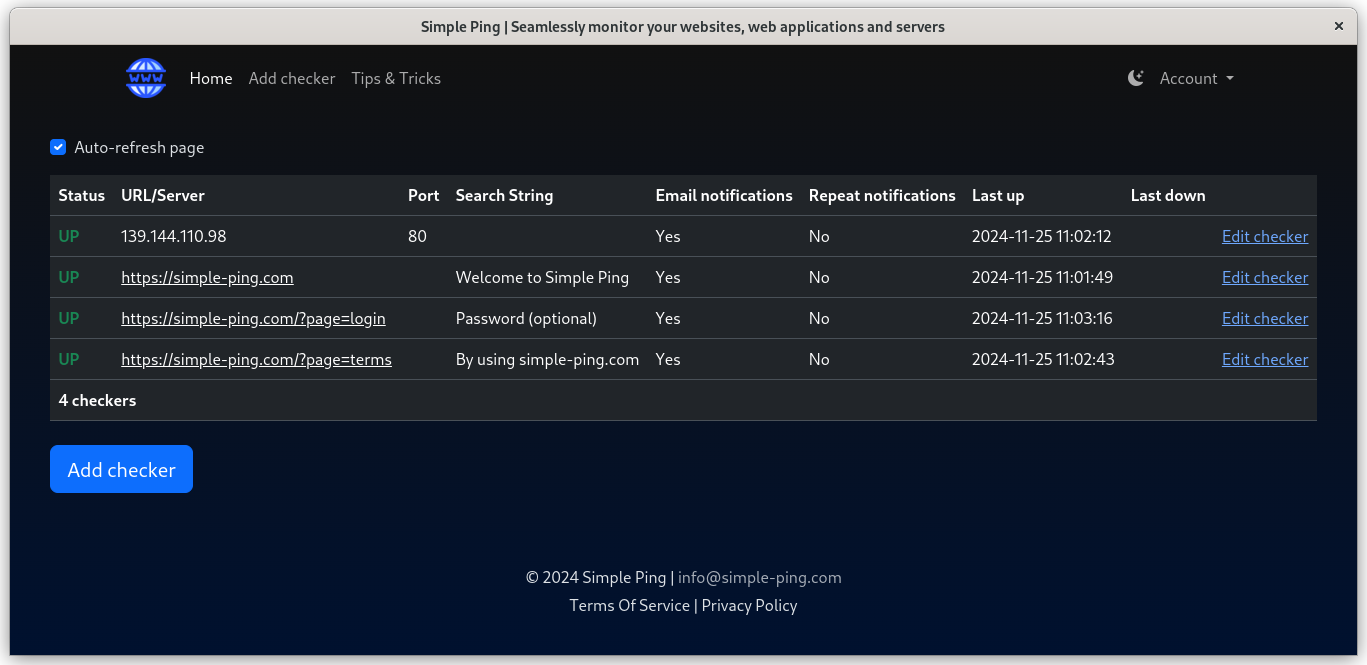Click the Last down column header
Screen dimensions: 1367x665
tap(1168, 195)
